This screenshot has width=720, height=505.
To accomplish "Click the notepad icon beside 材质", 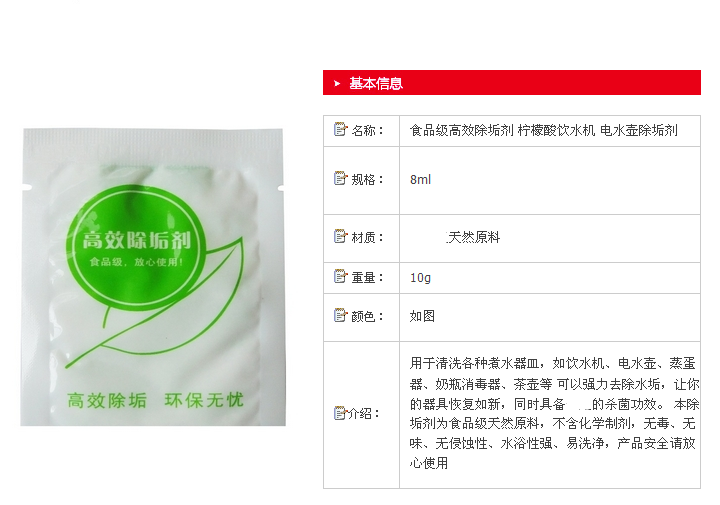I will coord(340,236).
